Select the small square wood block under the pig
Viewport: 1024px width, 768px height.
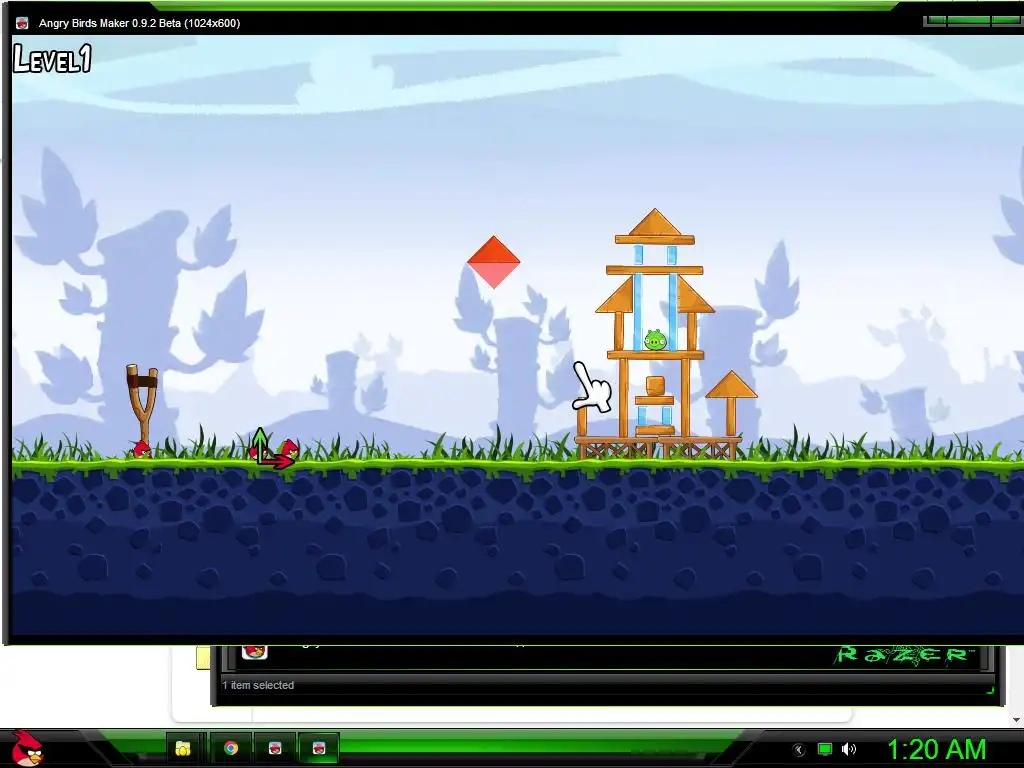[x=655, y=385]
